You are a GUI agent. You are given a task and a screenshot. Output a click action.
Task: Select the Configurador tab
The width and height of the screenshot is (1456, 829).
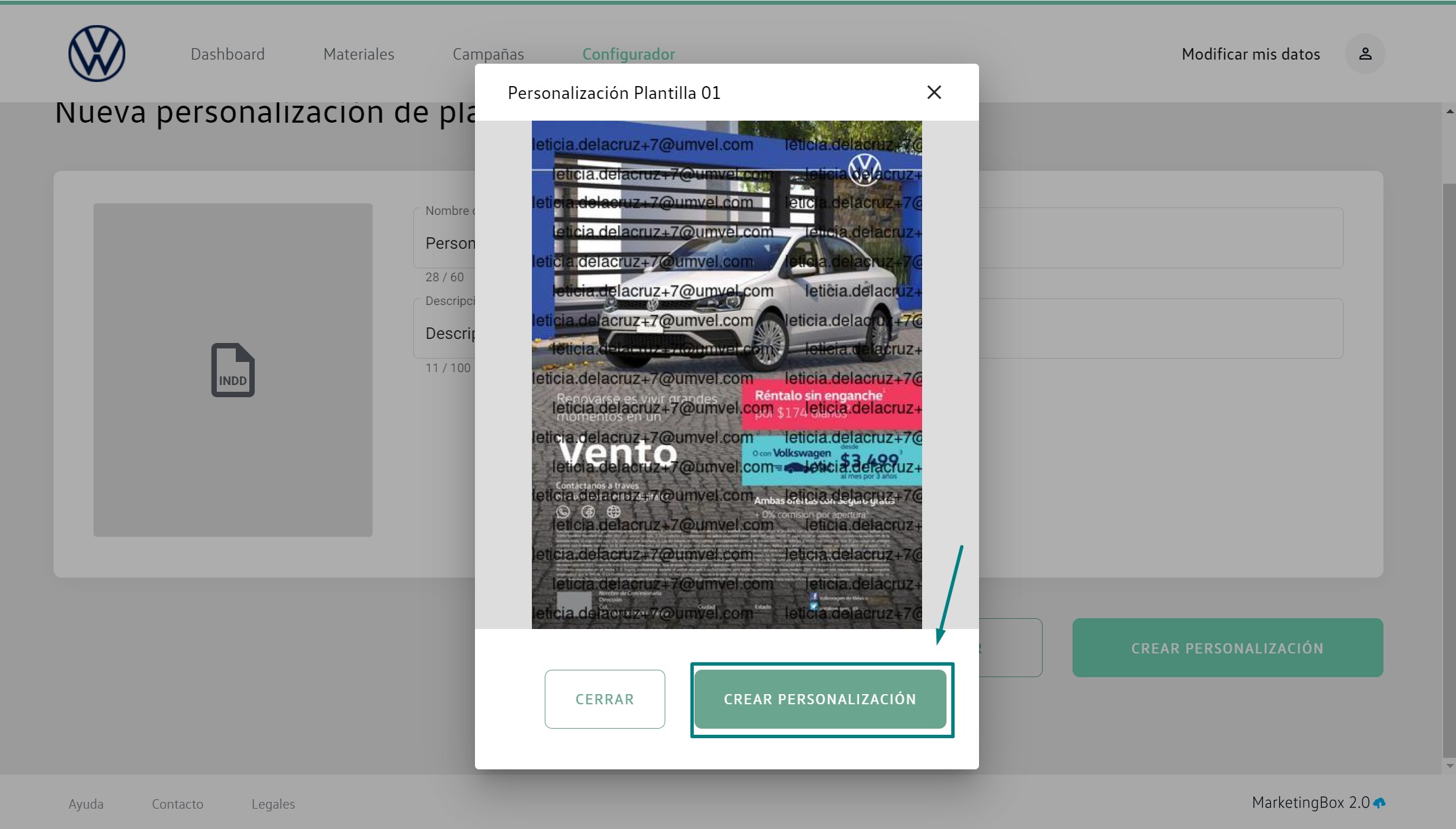click(x=628, y=54)
